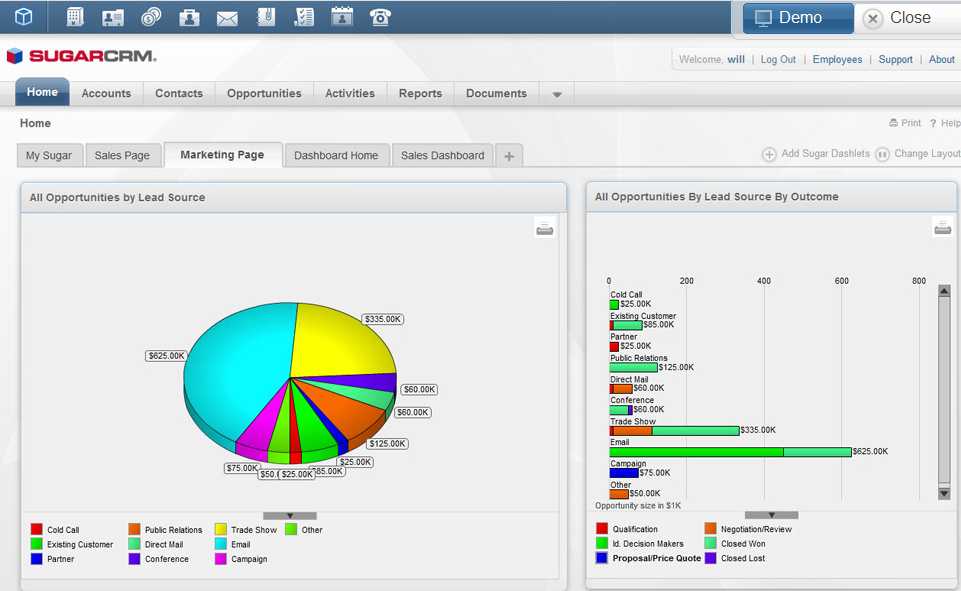961x591 pixels.
Task: Click the username will link
Action: click(x=736, y=59)
